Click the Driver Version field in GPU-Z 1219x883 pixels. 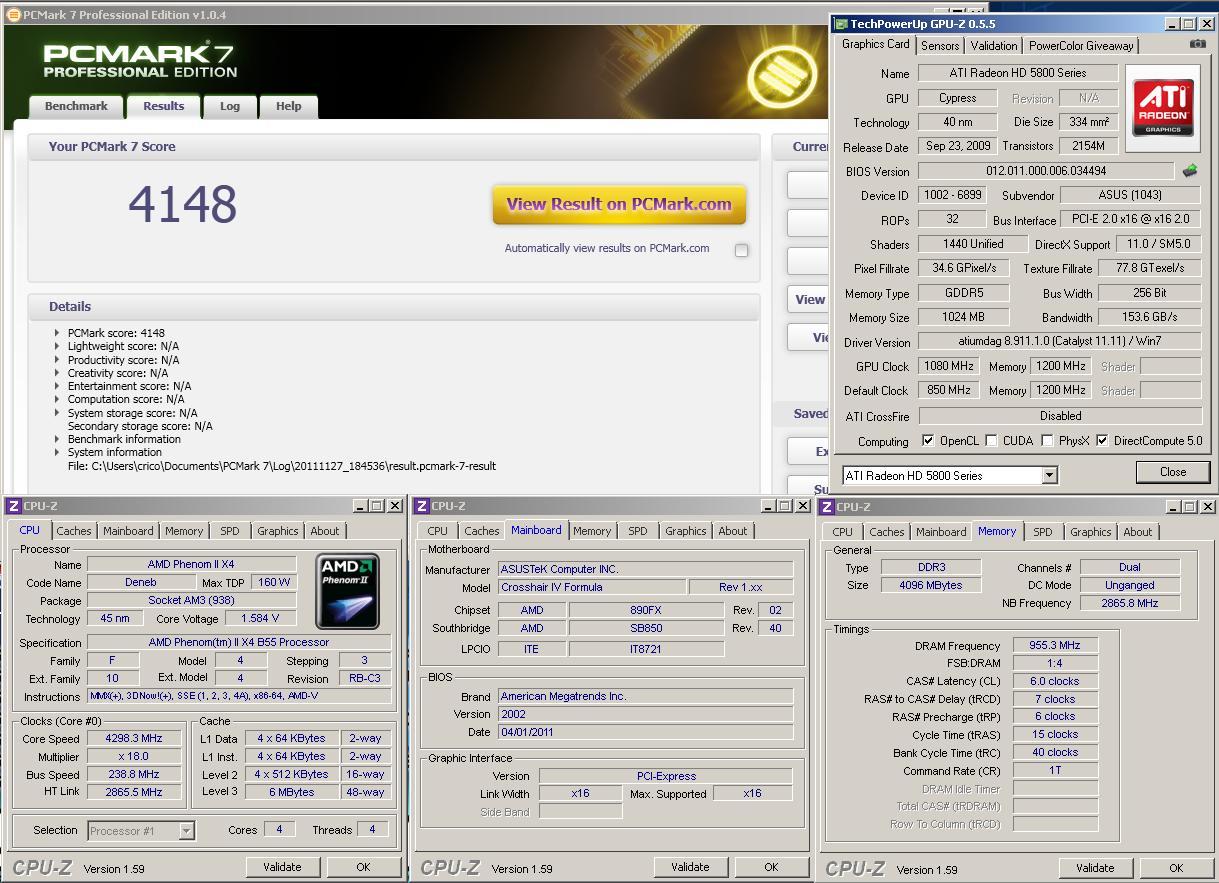[1060, 342]
